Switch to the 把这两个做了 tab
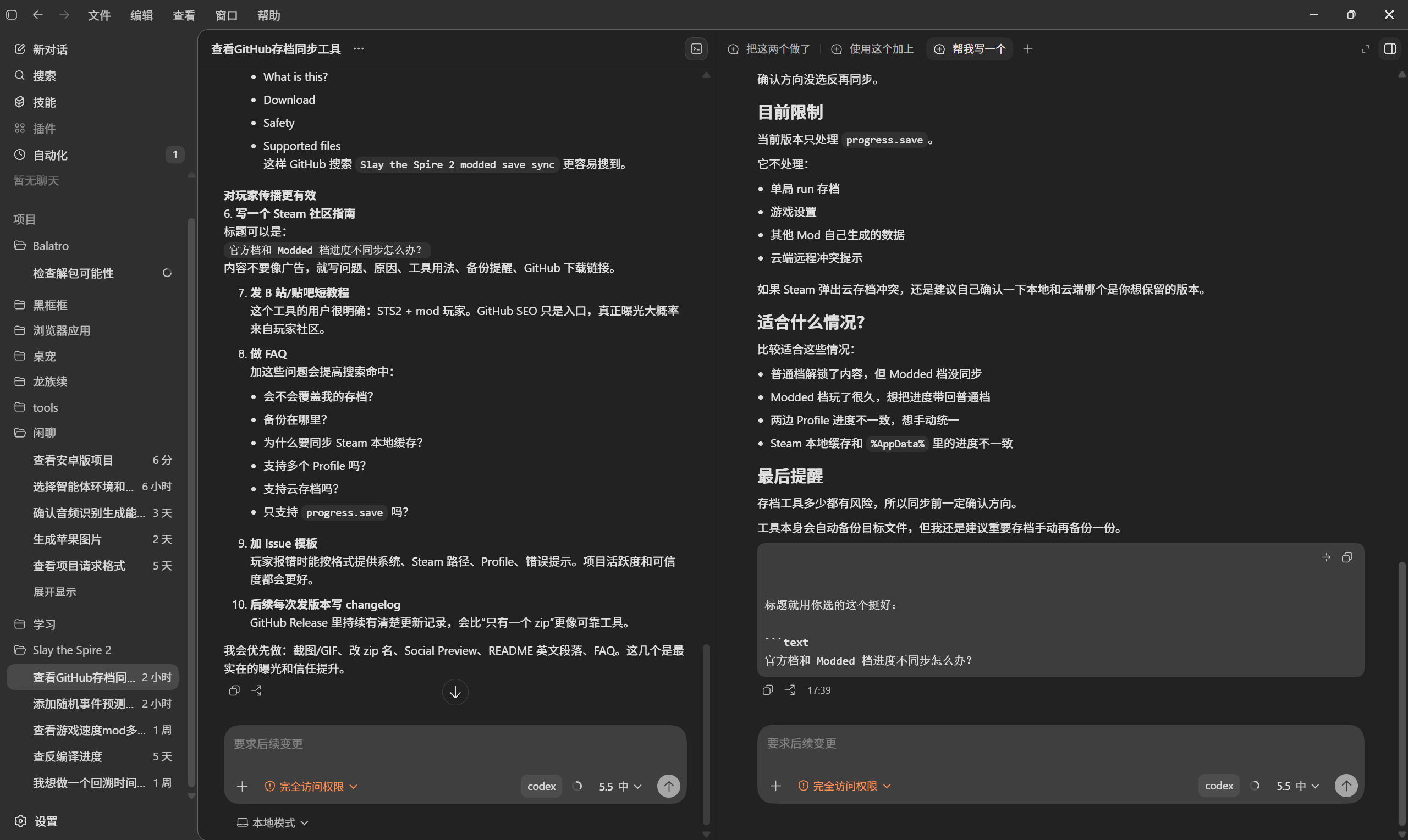 coord(769,49)
